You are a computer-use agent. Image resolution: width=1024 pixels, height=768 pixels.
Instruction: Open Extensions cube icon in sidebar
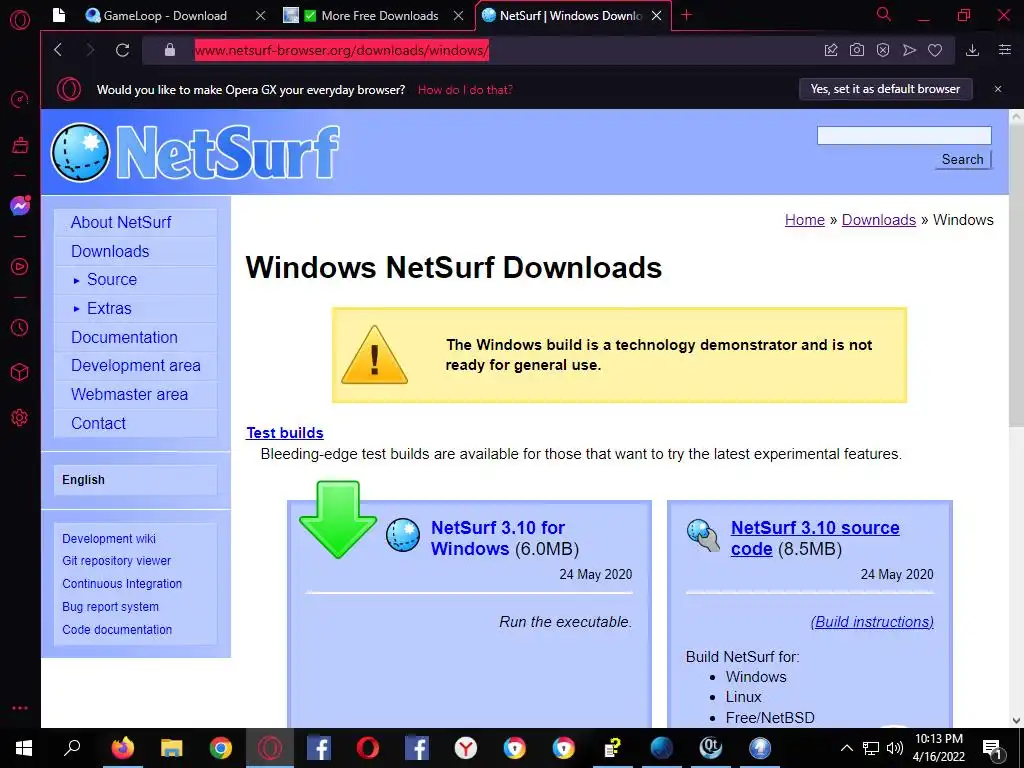pos(20,372)
